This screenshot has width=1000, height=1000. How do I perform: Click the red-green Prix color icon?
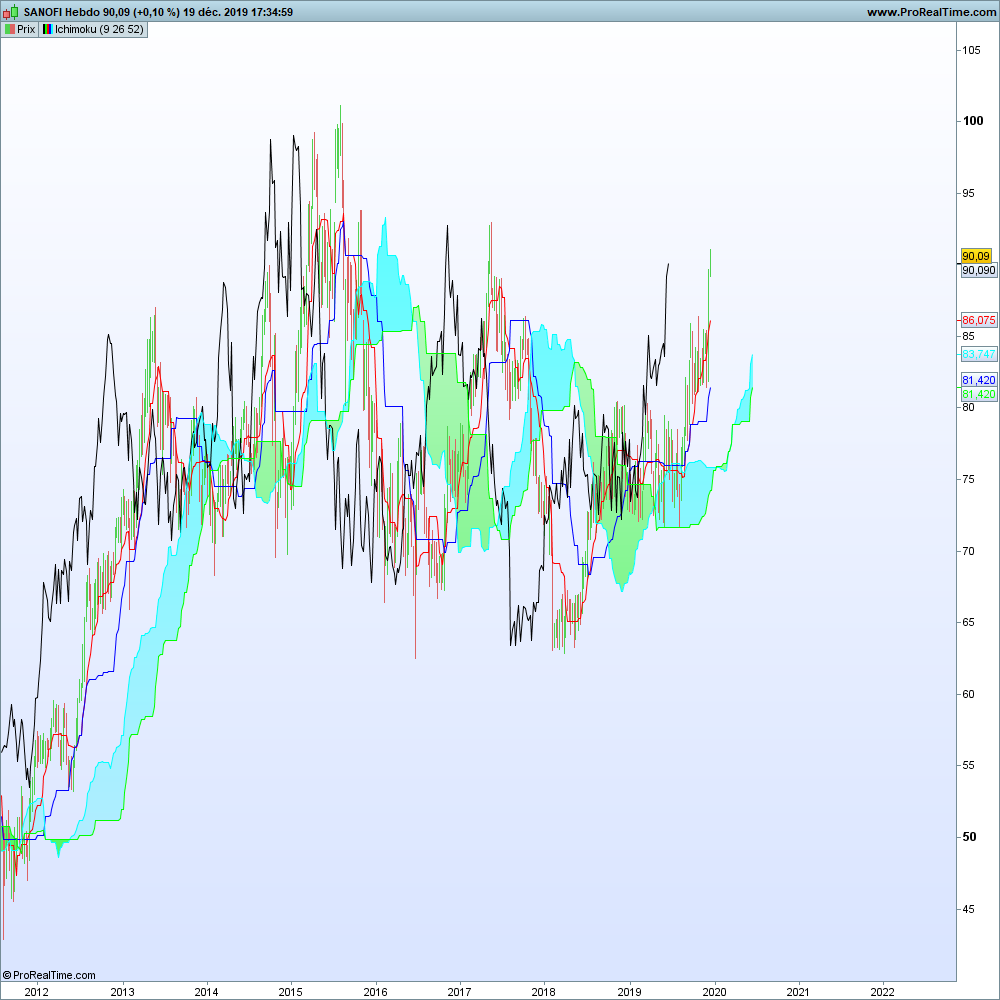pyautogui.click(x=10, y=29)
